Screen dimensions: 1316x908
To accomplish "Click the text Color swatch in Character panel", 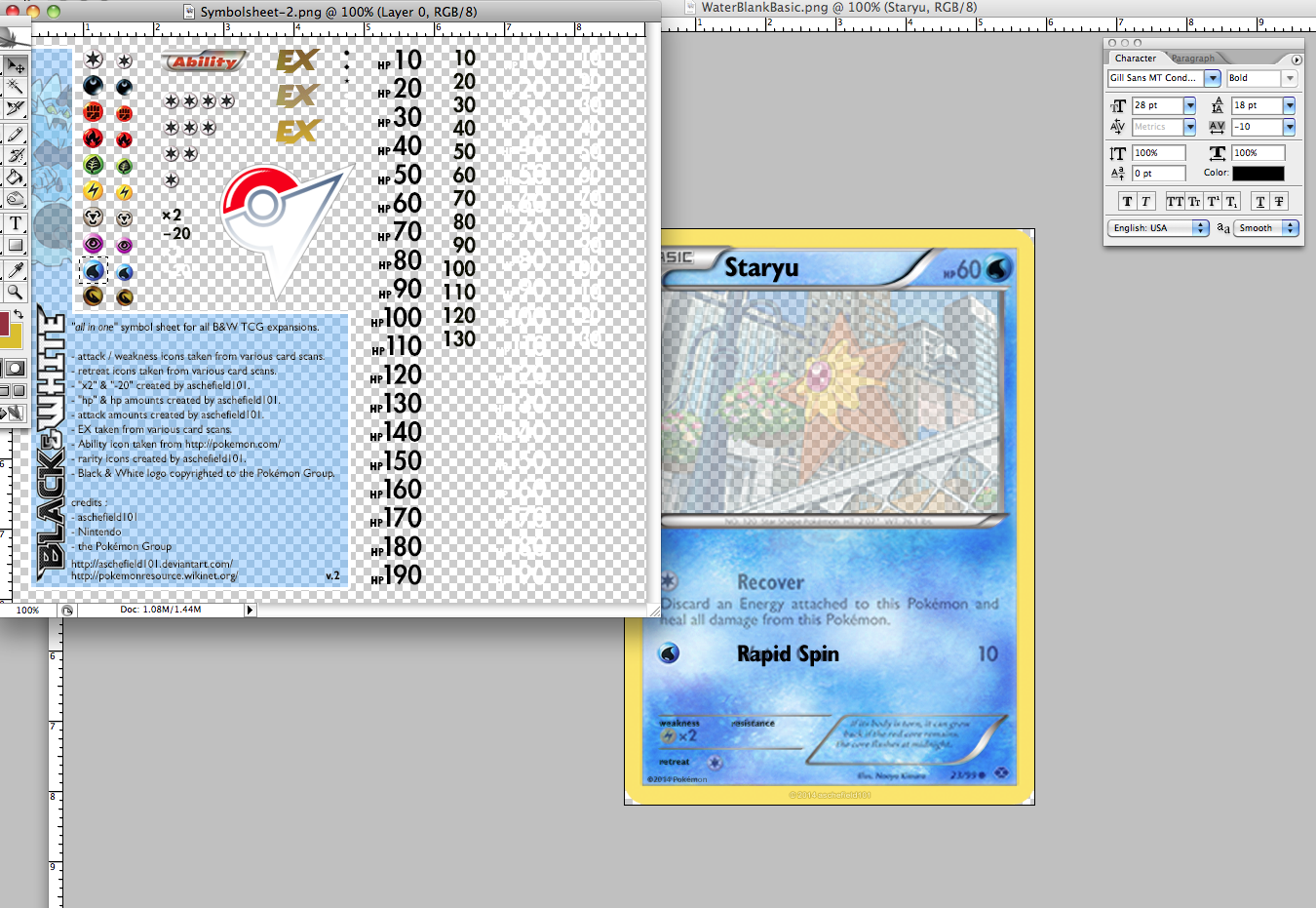I will coord(1258,174).
